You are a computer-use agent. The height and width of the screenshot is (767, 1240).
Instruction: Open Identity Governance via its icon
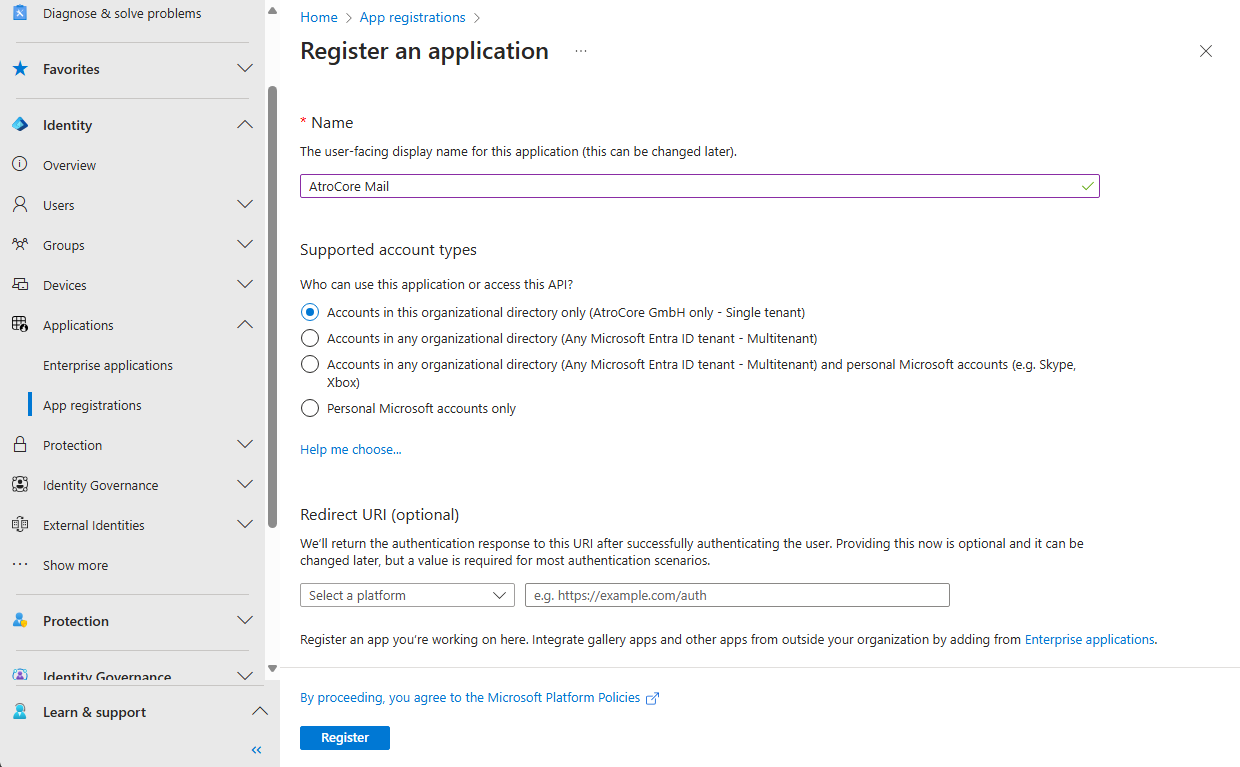click(20, 484)
